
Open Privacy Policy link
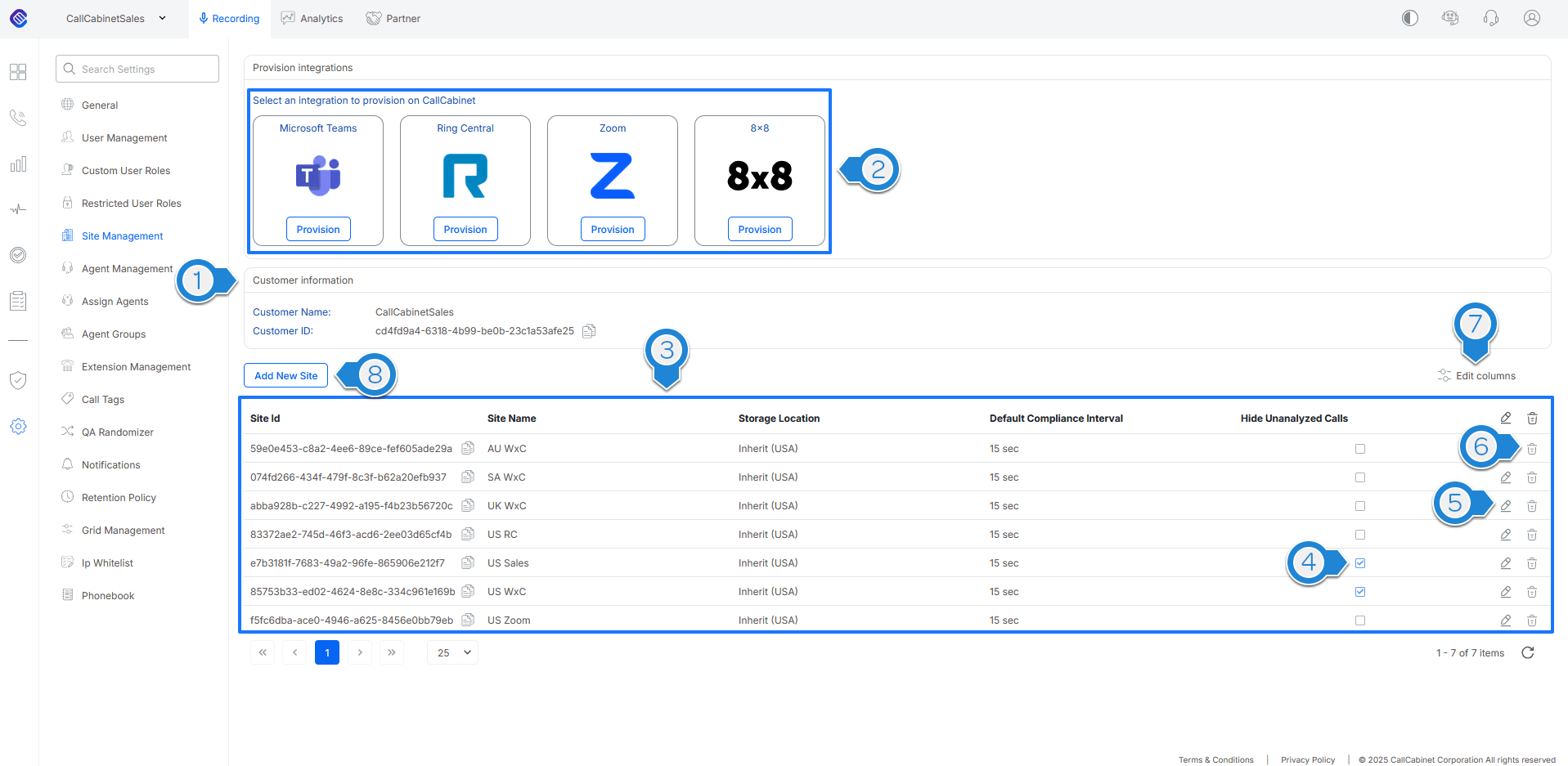pos(1308,759)
